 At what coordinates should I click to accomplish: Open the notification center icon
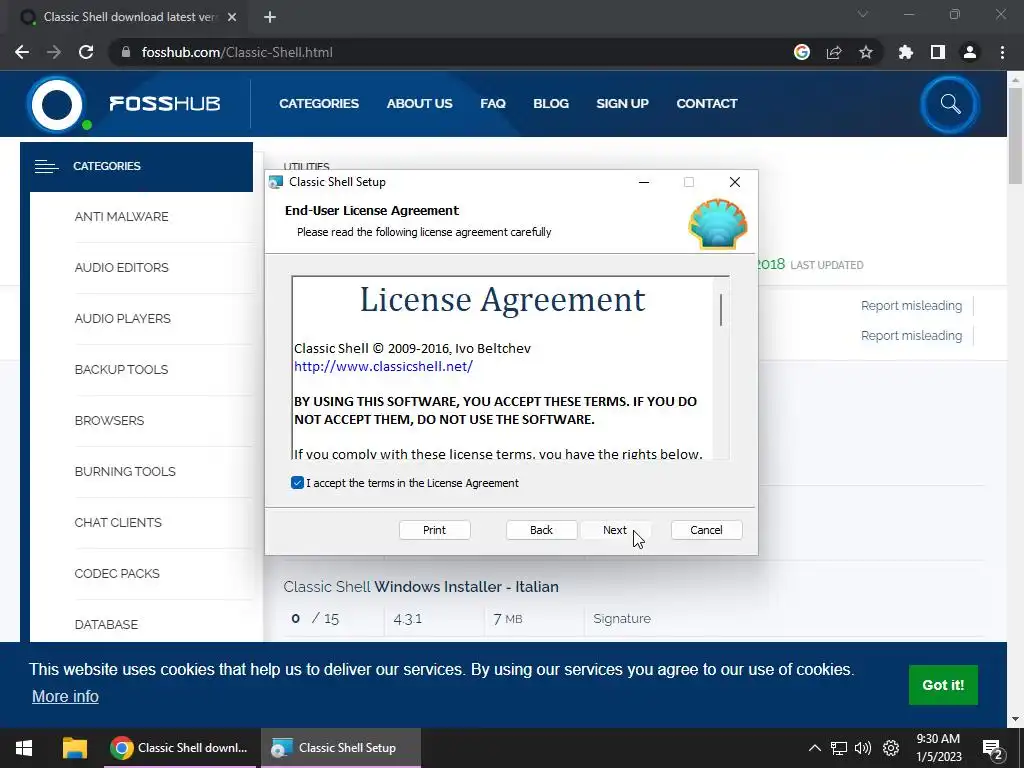[x=993, y=749]
